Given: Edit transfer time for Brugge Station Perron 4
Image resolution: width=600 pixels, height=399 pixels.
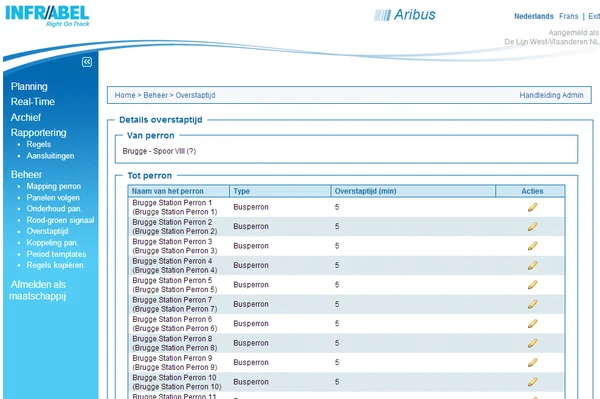Looking at the screenshot, I should click(532, 265).
